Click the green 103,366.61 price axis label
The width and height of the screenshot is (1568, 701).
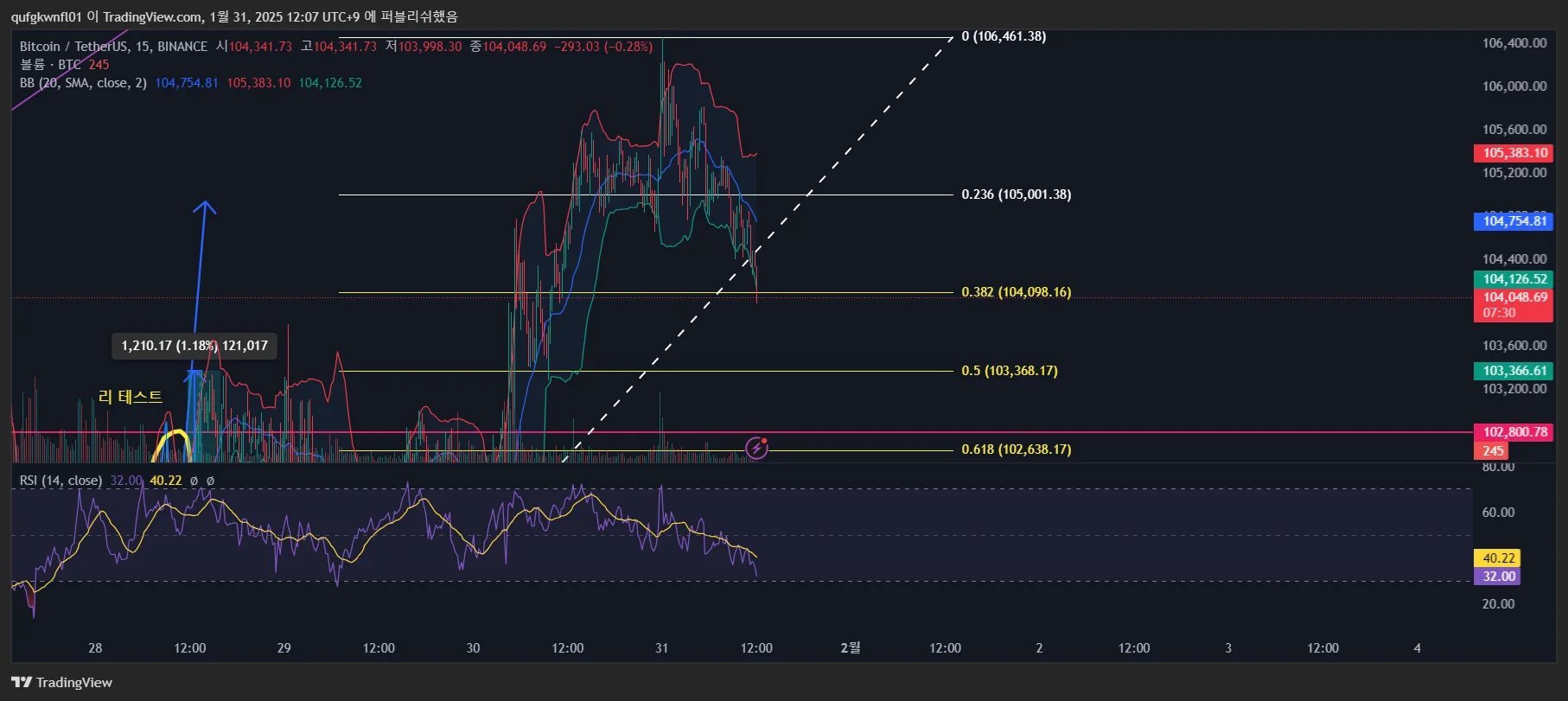coord(1514,371)
